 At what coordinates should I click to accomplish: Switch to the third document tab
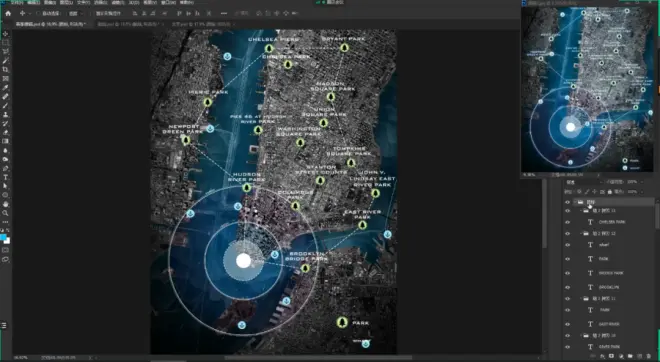click(x=203, y=24)
